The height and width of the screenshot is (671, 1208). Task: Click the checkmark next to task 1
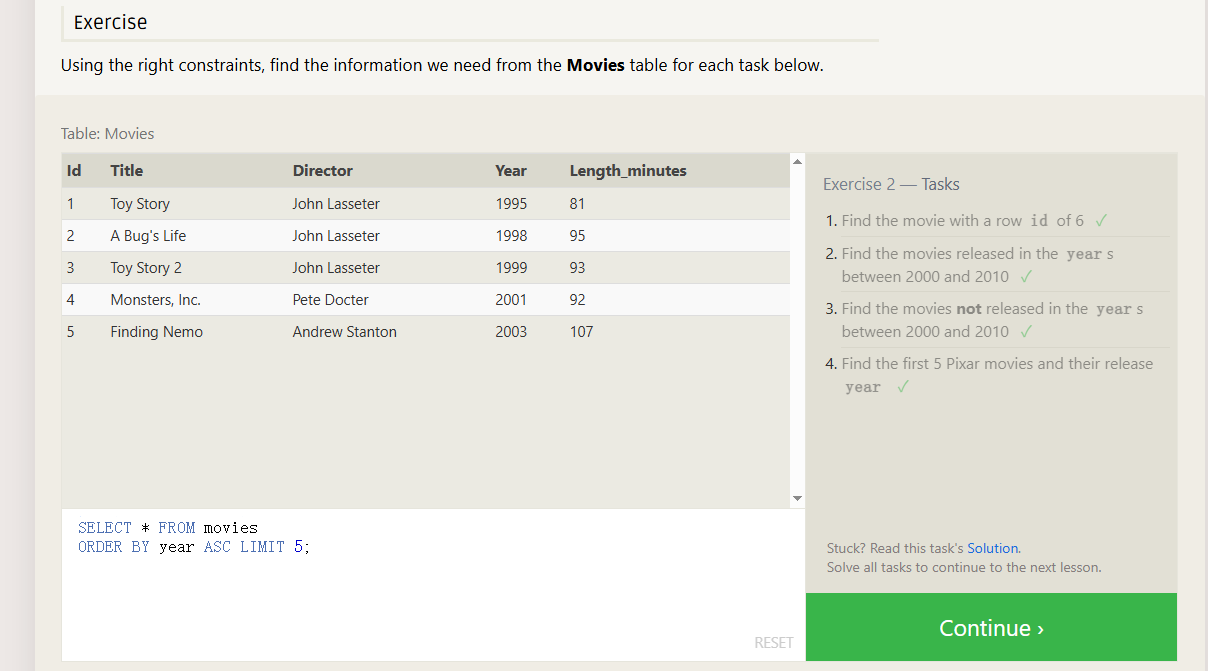coord(1101,220)
